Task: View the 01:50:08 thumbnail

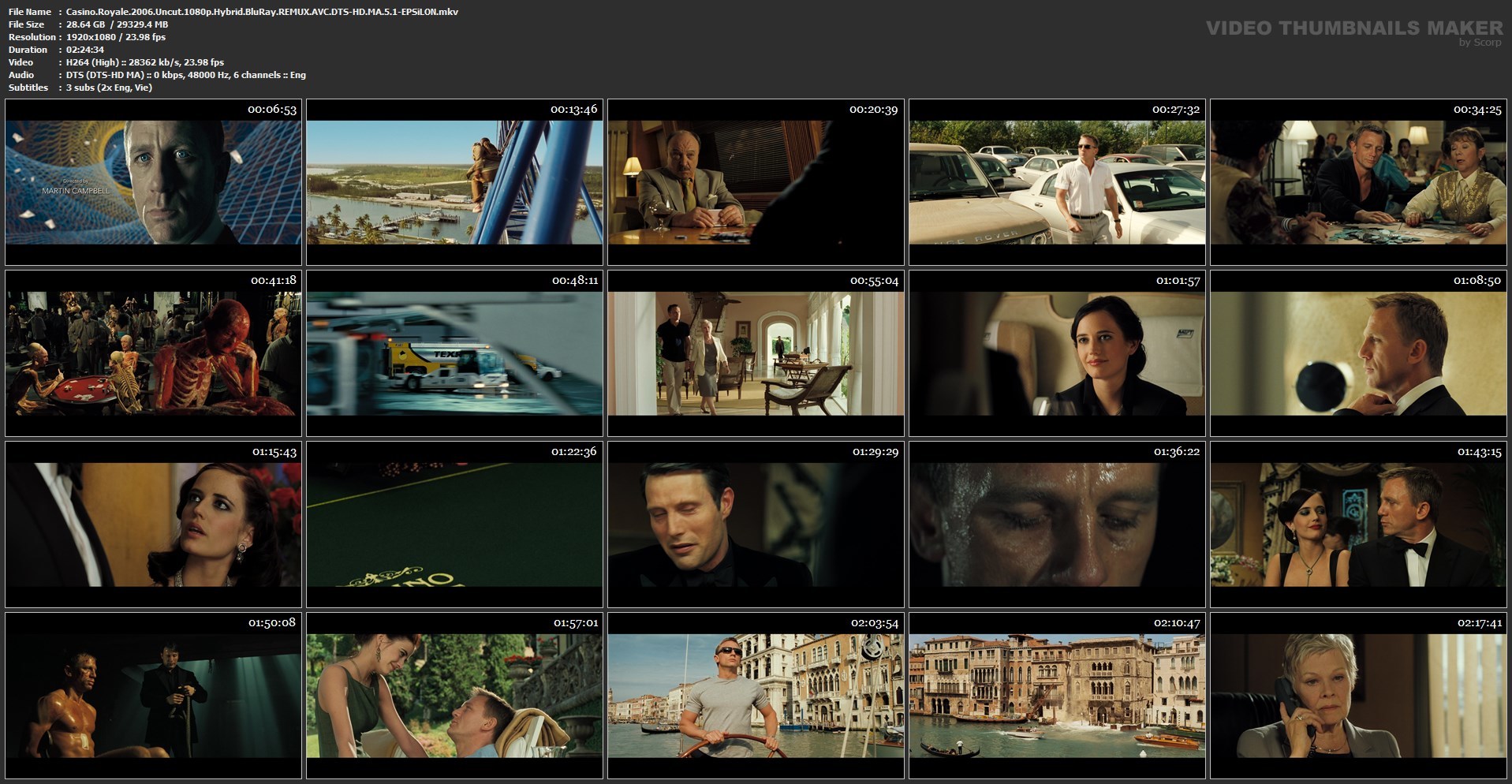Action: pyautogui.click(x=153, y=696)
